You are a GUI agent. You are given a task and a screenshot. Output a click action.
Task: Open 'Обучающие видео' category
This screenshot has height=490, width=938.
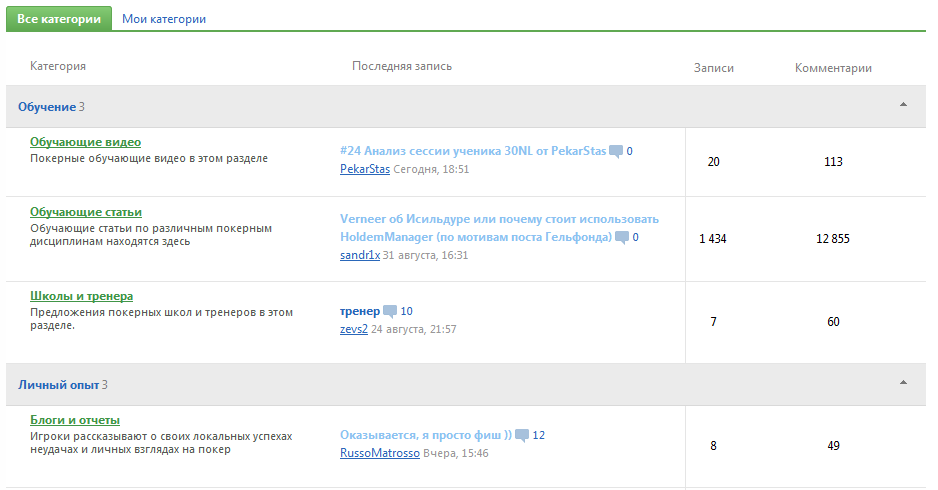click(x=85, y=142)
